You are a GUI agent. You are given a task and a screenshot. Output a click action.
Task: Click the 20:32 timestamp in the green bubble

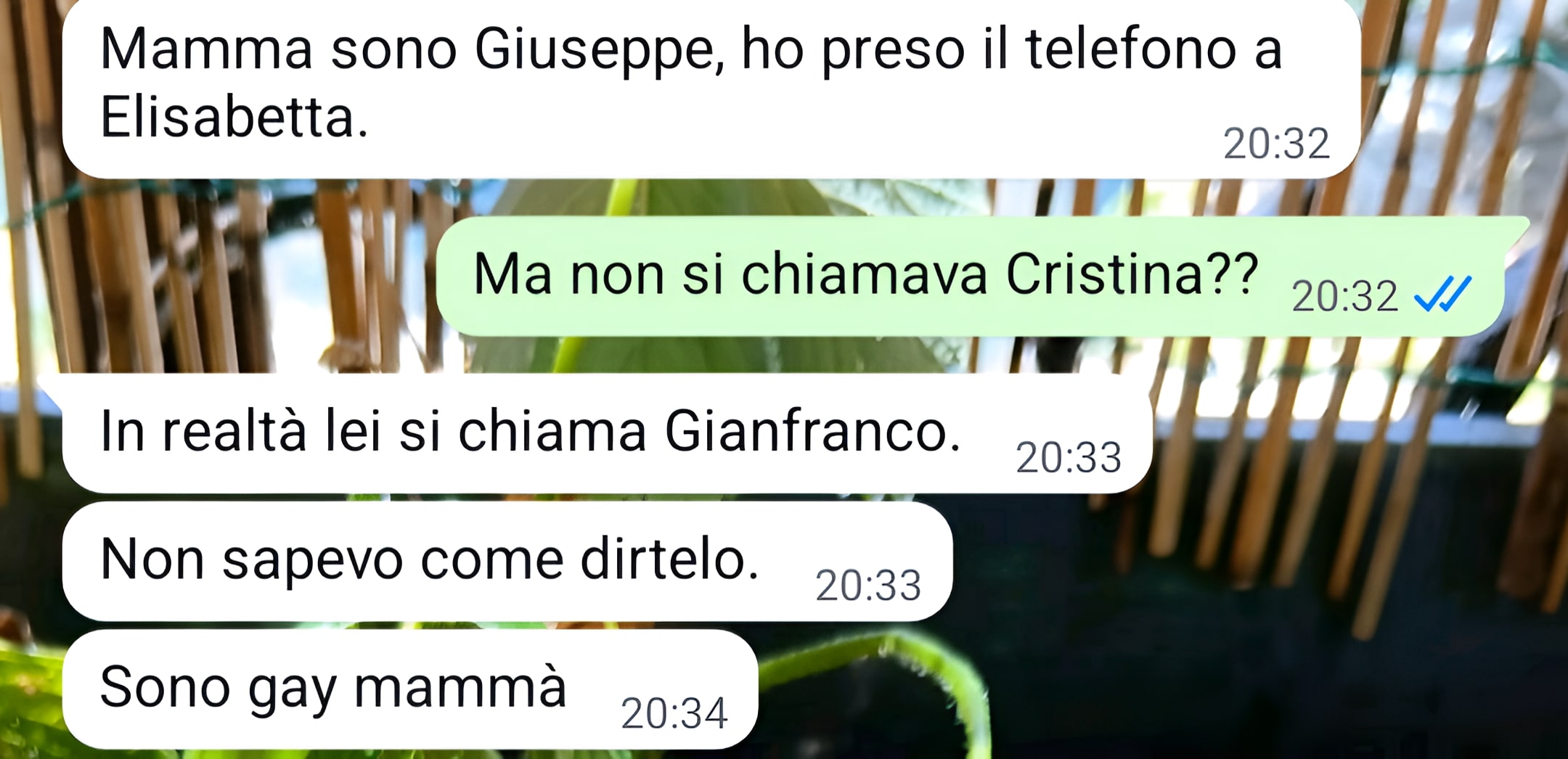1344,296
